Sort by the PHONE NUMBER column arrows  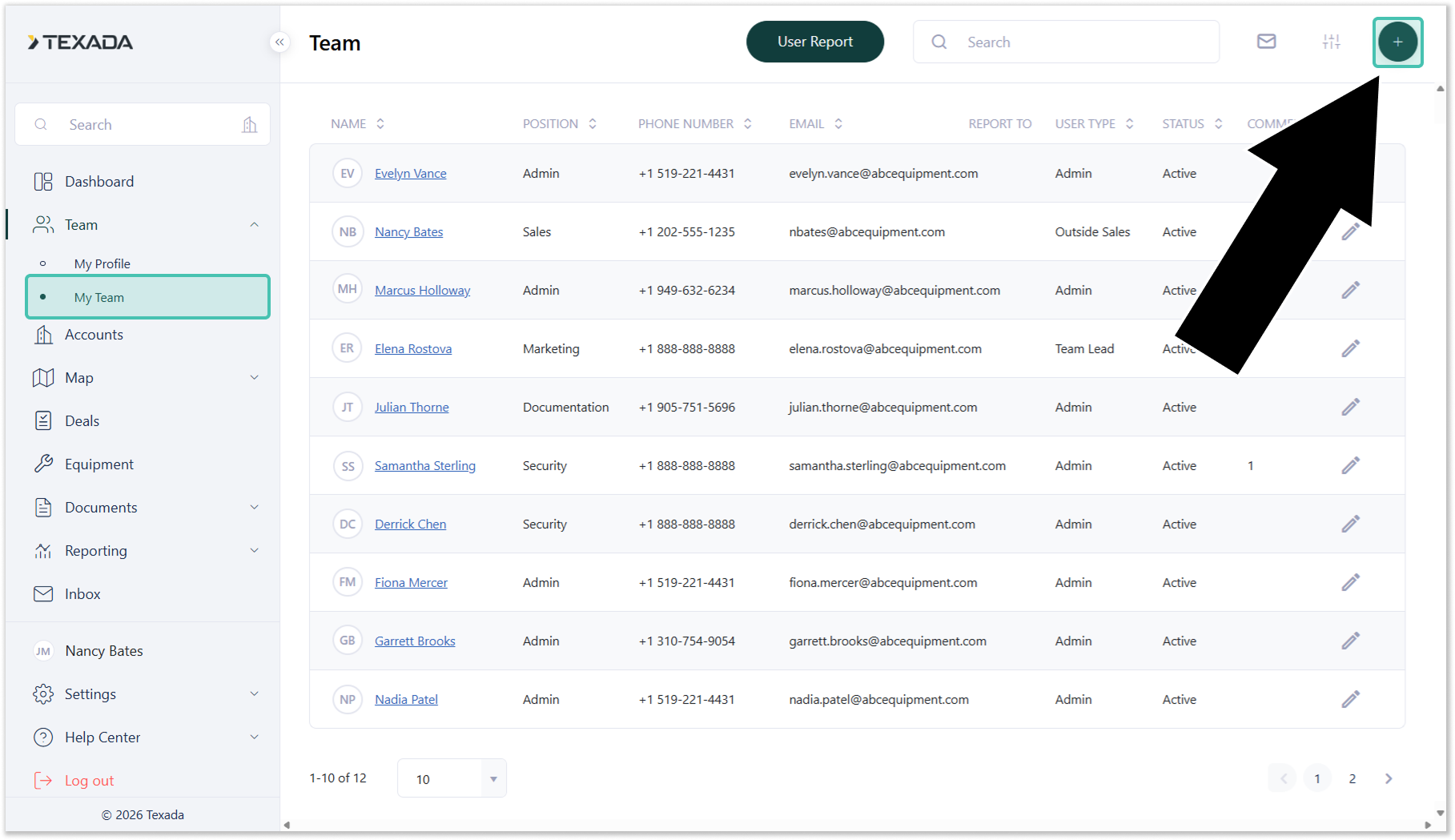[748, 123]
